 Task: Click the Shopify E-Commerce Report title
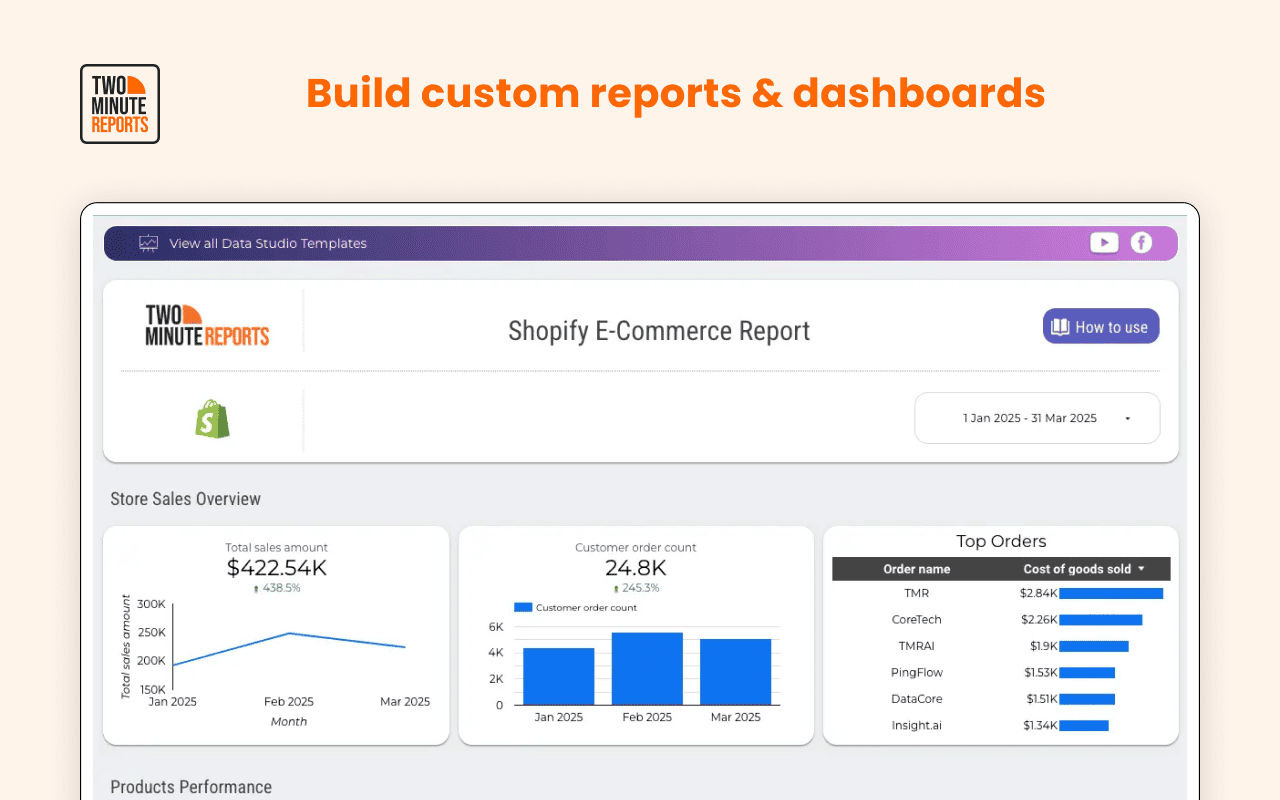(659, 331)
